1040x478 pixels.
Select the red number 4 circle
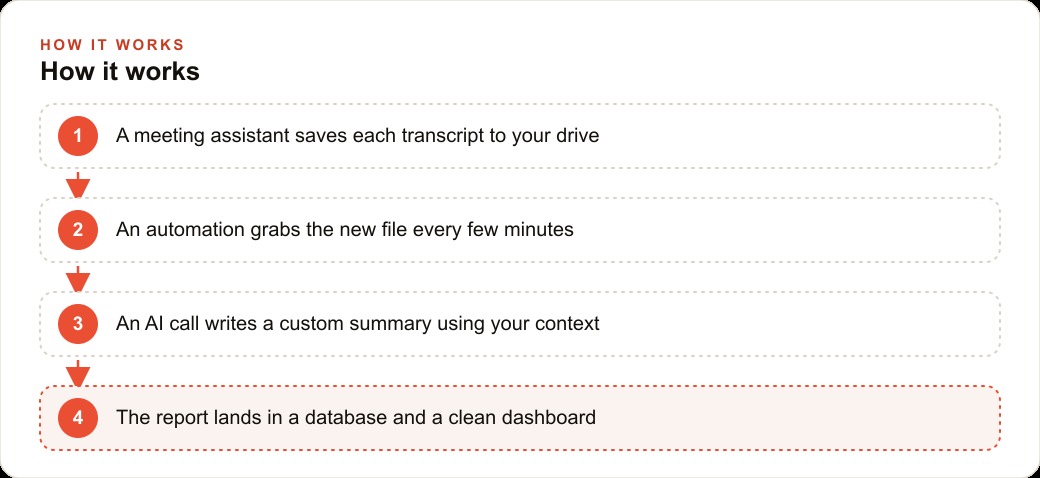click(x=78, y=418)
